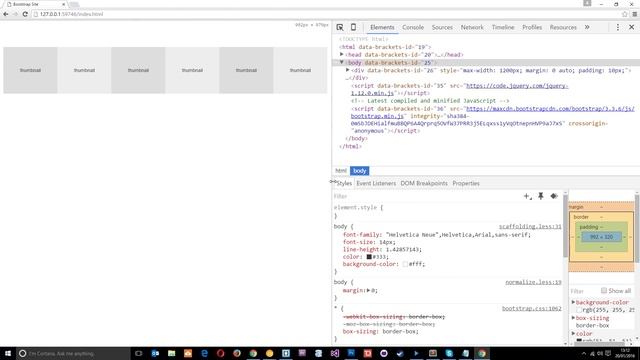Screen dimensions: 640x360
Task: Click the first thumbnail placeholder
Action: pyautogui.click(x=30, y=70)
